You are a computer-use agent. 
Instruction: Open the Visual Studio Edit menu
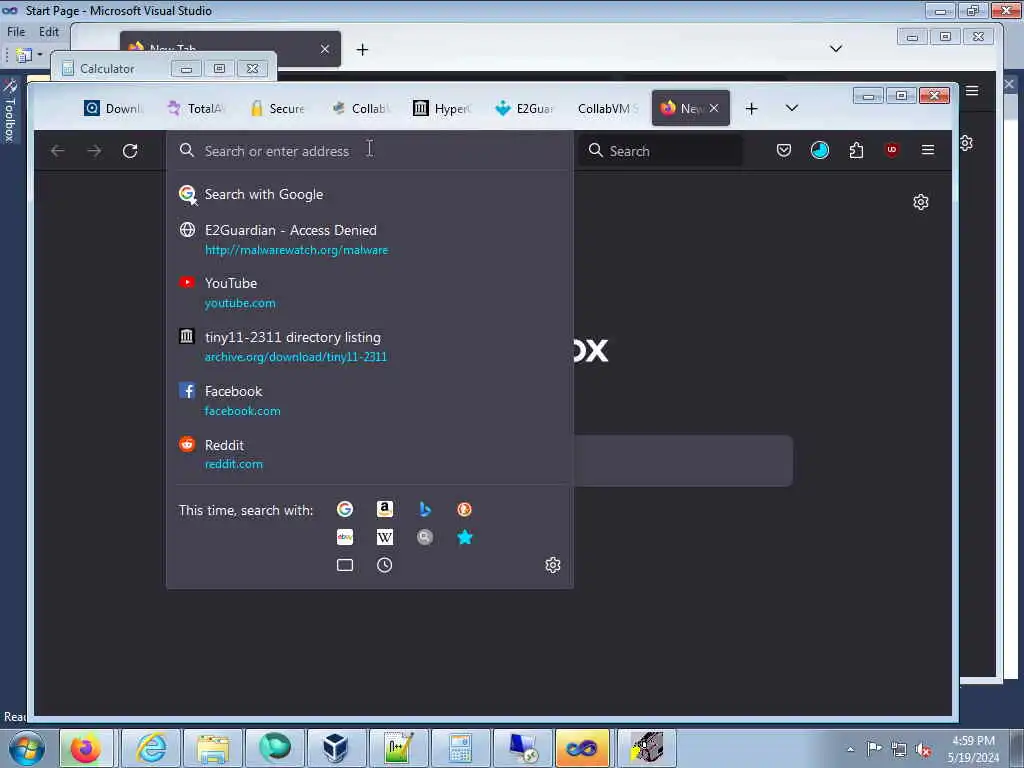click(x=48, y=31)
